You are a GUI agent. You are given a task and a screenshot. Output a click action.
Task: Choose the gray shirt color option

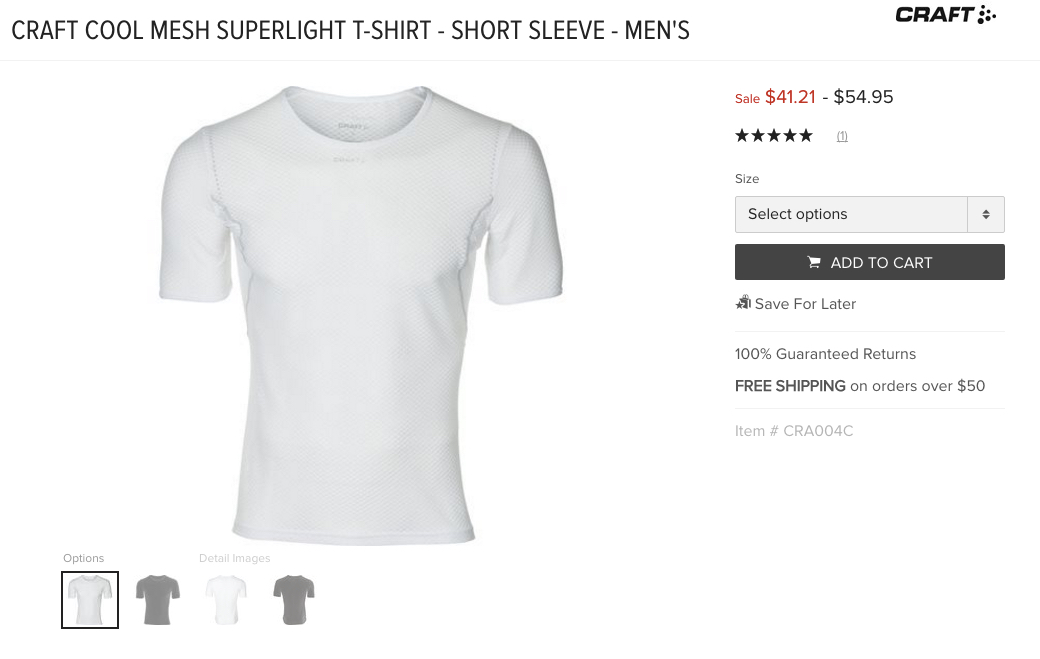(x=158, y=600)
